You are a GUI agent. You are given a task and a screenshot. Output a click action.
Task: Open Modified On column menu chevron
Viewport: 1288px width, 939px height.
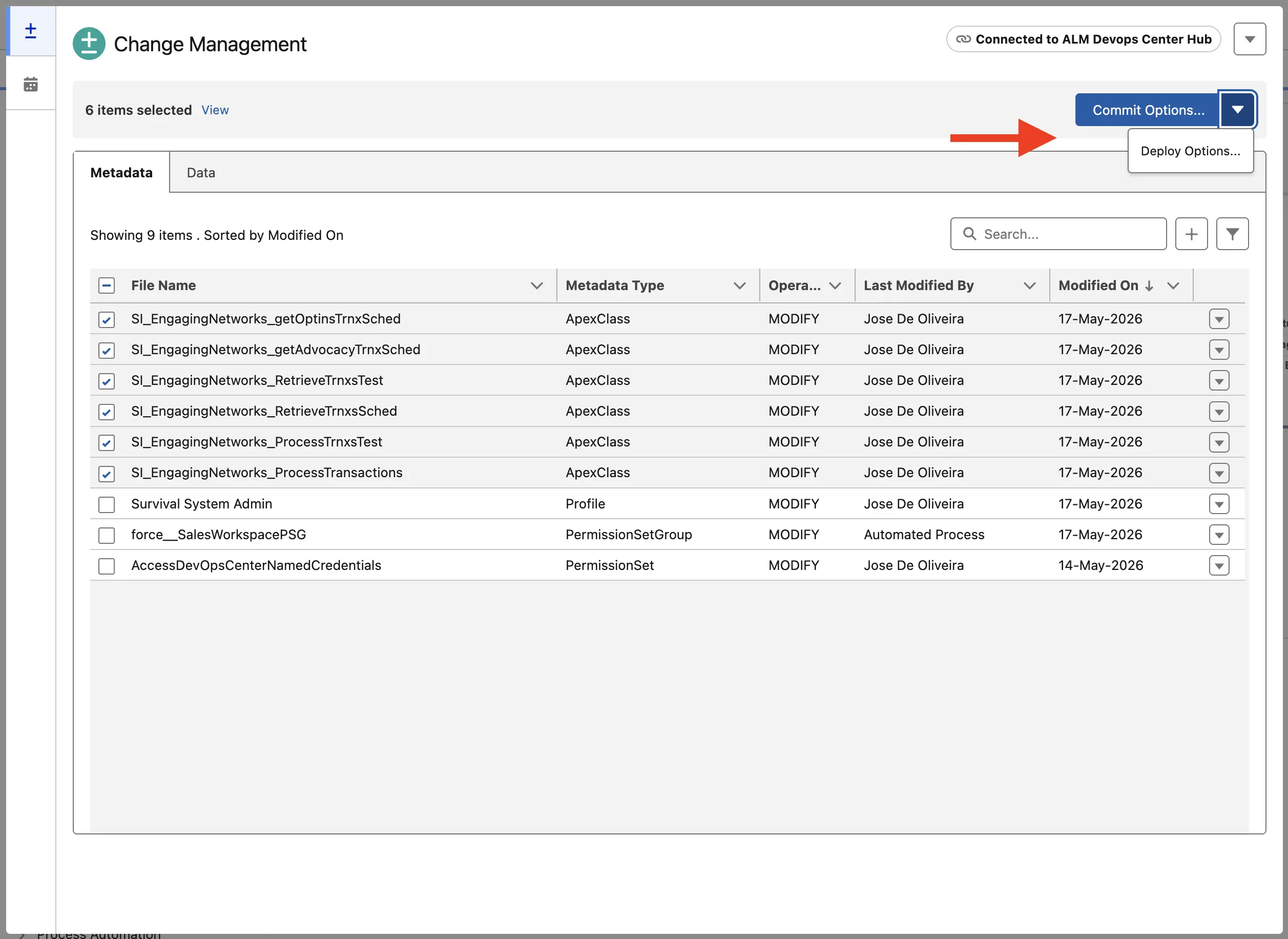coord(1173,285)
